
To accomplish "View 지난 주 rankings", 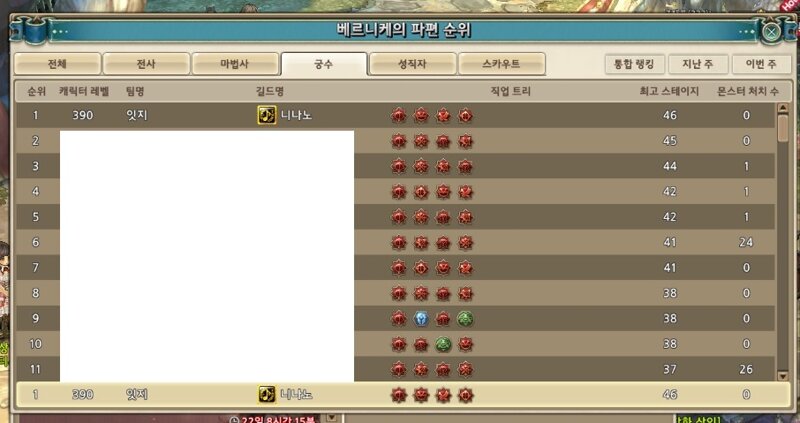I will click(697, 64).
